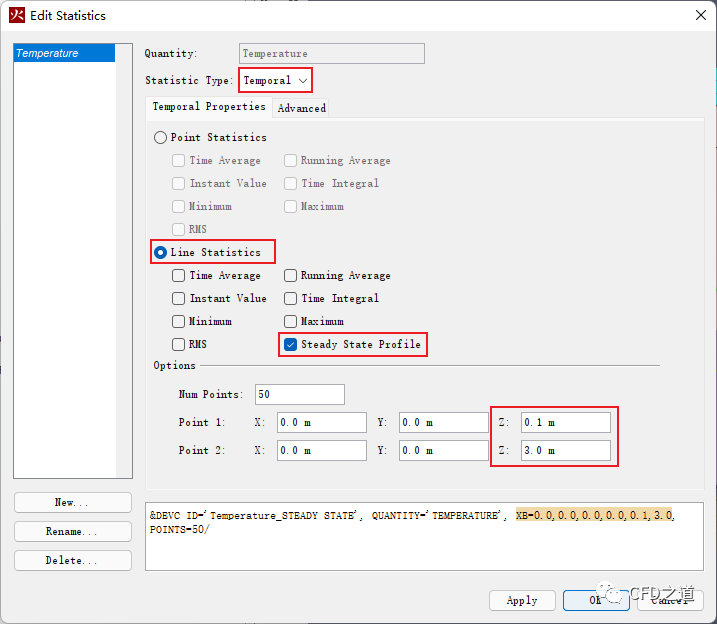Click the Point 1 Z coordinate field
Viewport: 717px width, 624px height.
(x=566, y=422)
